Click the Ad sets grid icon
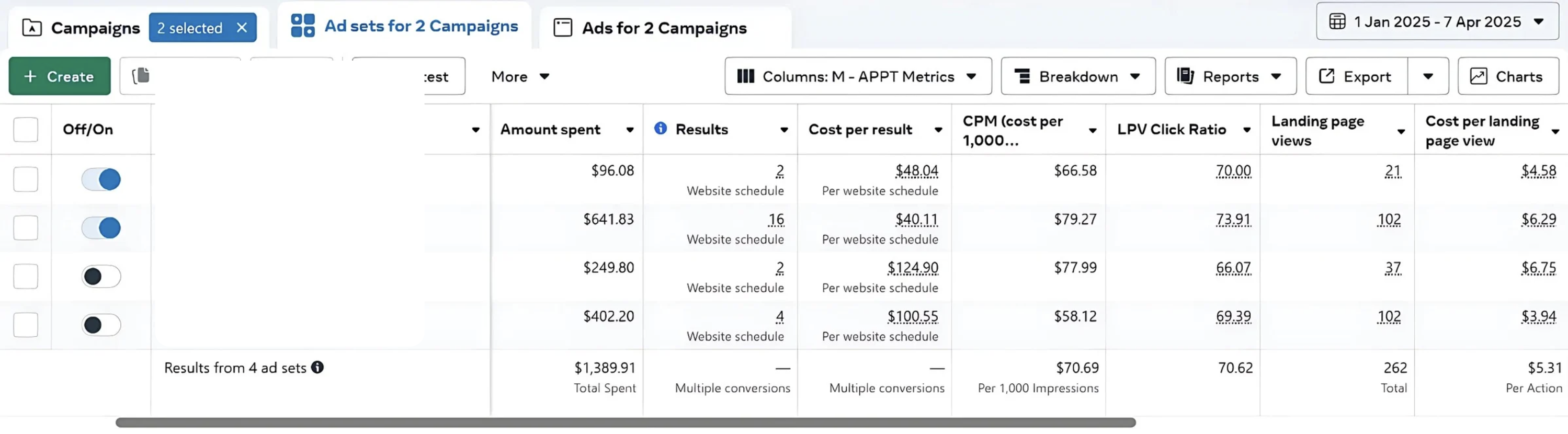This screenshot has width=1568, height=434. pos(302,26)
